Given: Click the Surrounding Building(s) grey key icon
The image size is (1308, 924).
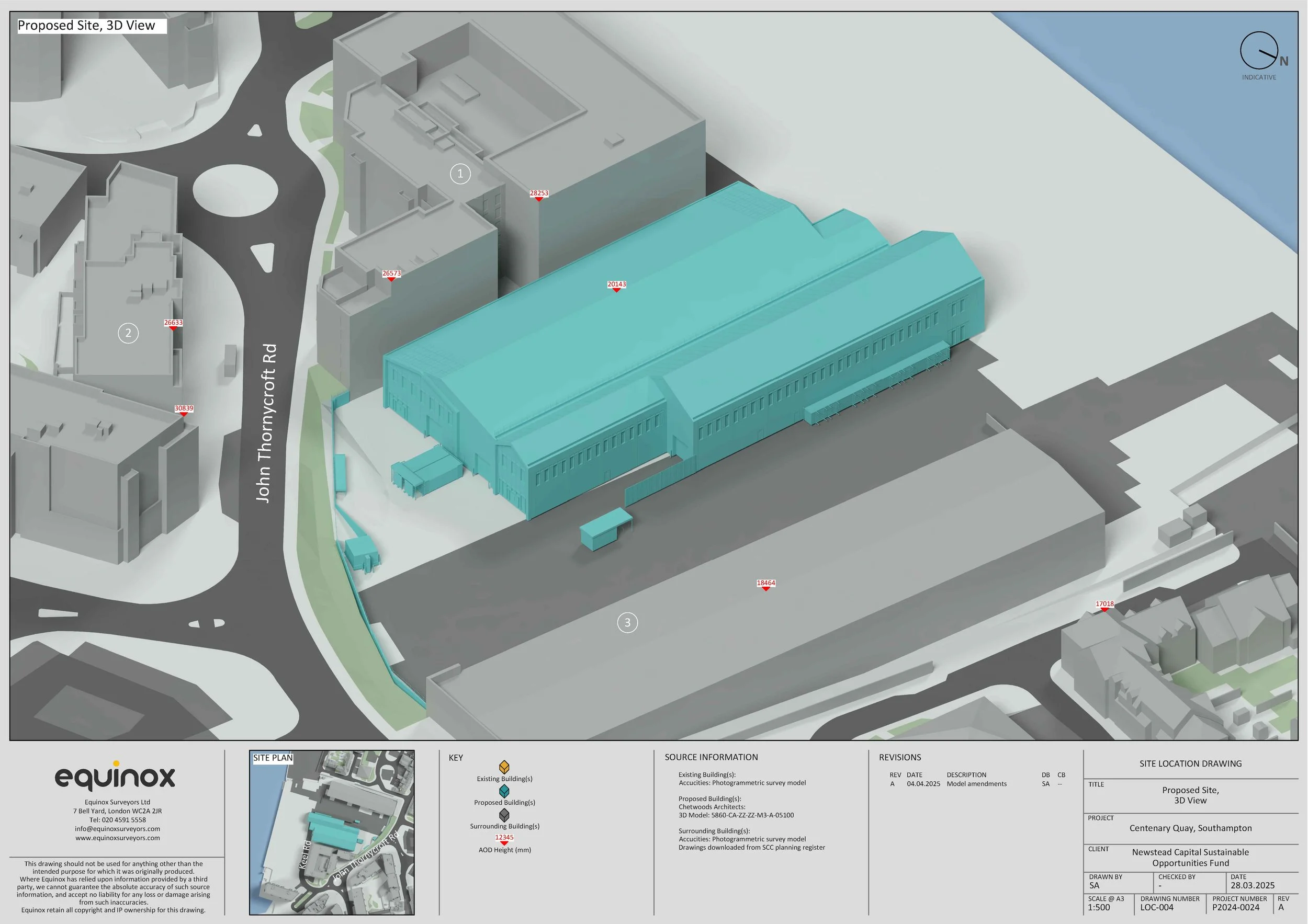Looking at the screenshot, I should [x=504, y=815].
